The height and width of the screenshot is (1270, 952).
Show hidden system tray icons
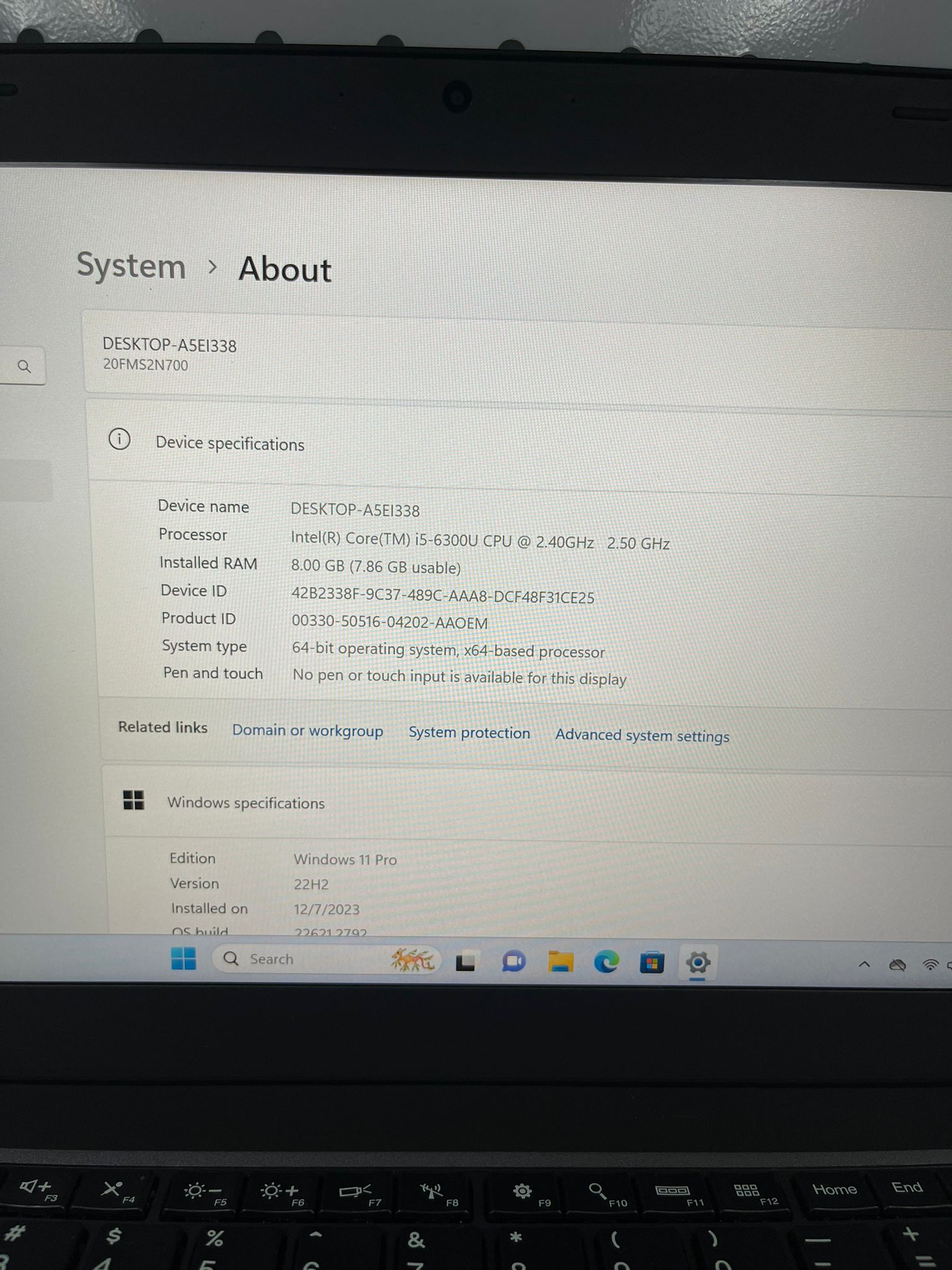click(864, 964)
